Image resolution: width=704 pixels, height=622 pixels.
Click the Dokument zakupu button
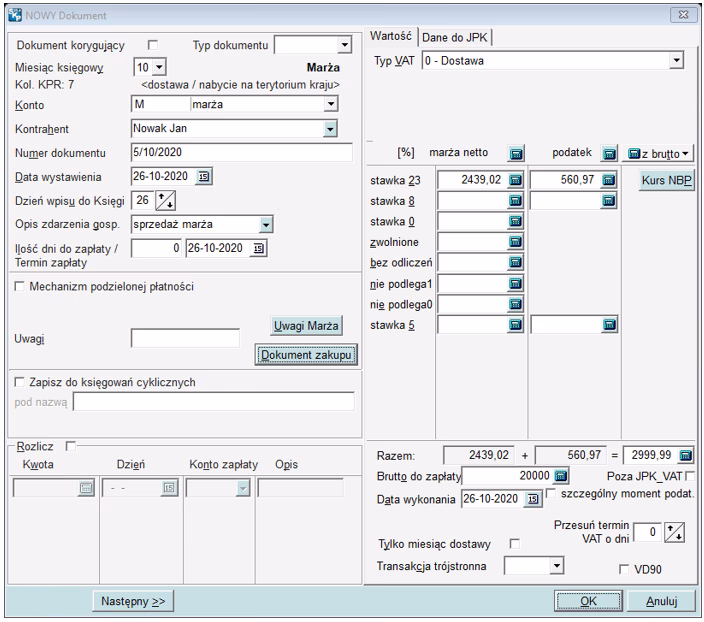tap(306, 354)
